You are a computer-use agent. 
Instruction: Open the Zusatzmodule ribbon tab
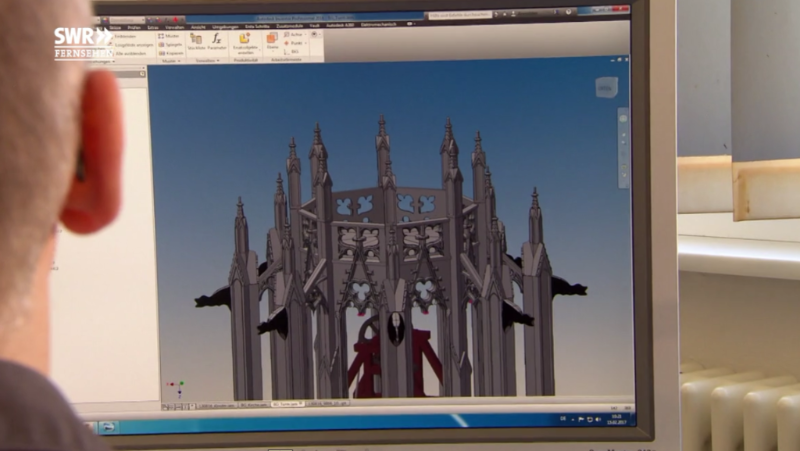click(x=290, y=26)
